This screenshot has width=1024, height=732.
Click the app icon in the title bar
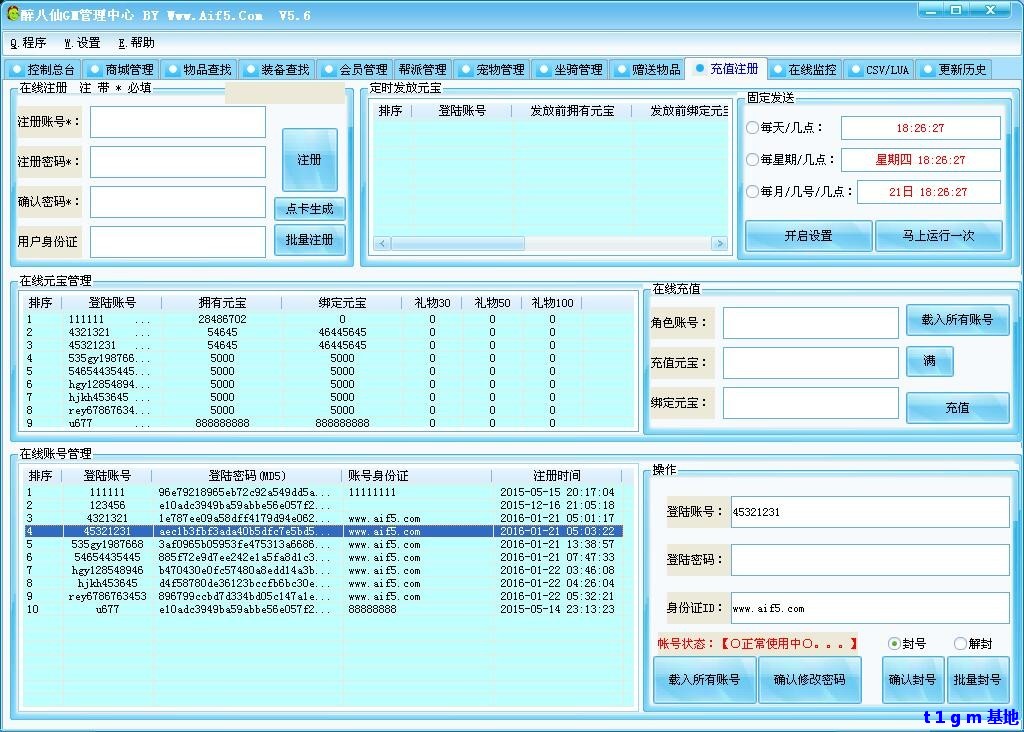point(13,14)
